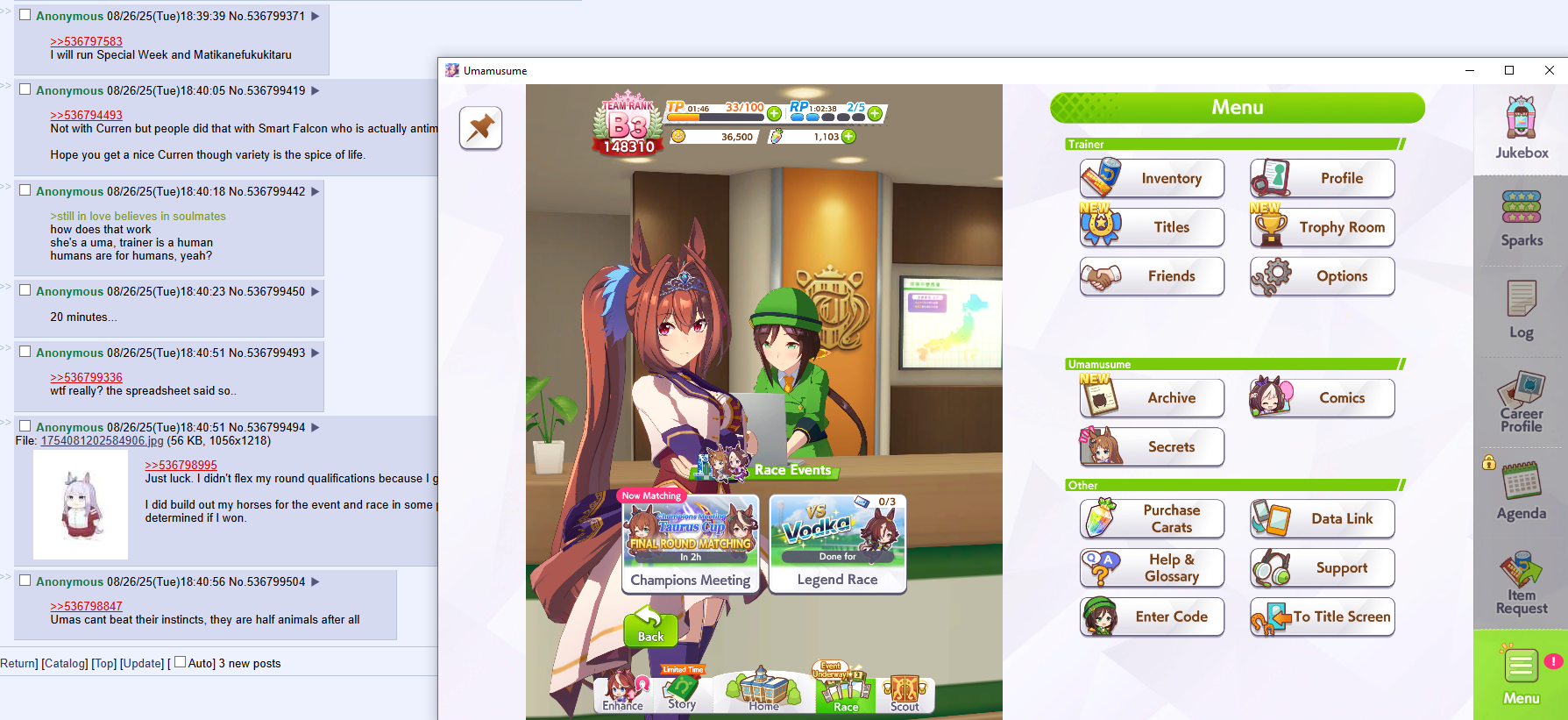Expand post menu arrow for No.536799493
This screenshot has height=720, width=1568.
click(x=316, y=353)
